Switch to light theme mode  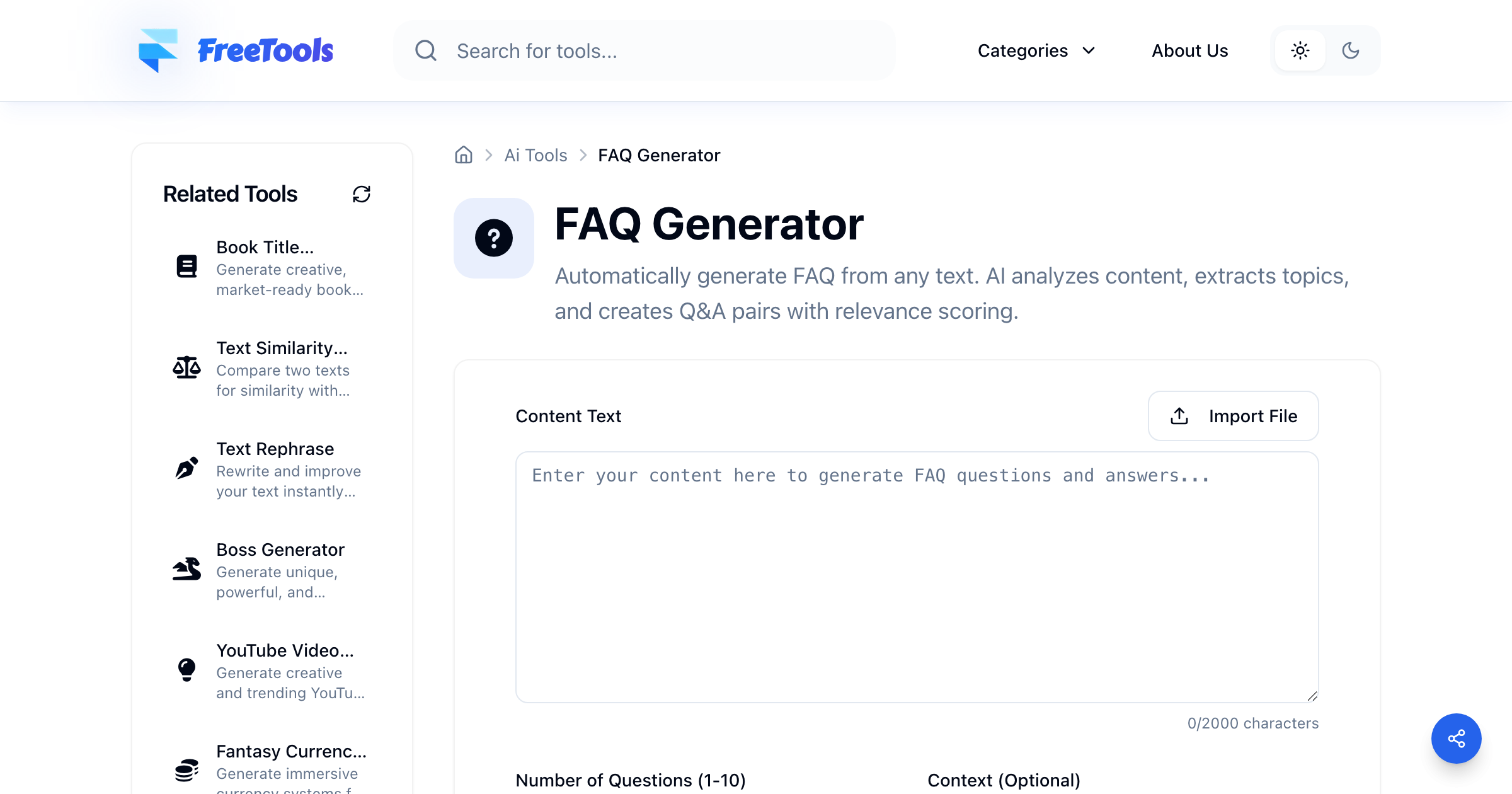tap(1300, 50)
